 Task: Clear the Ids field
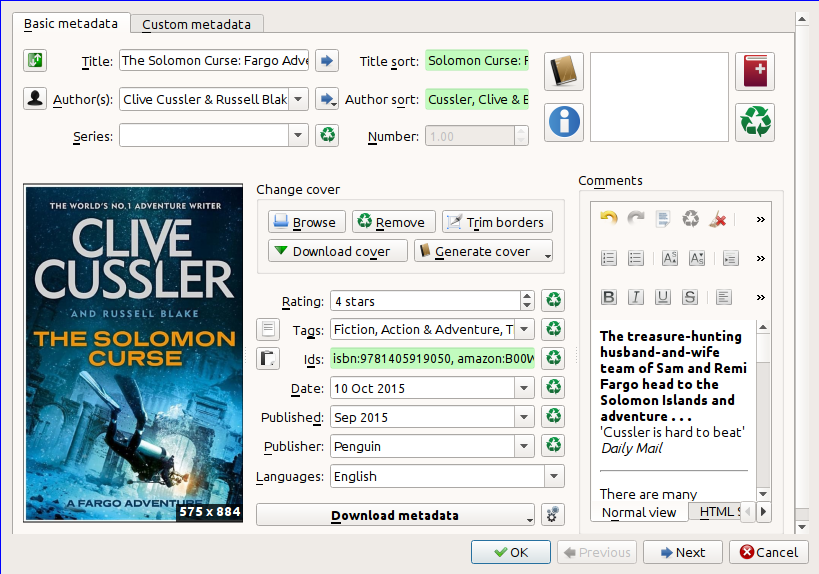click(553, 358)
